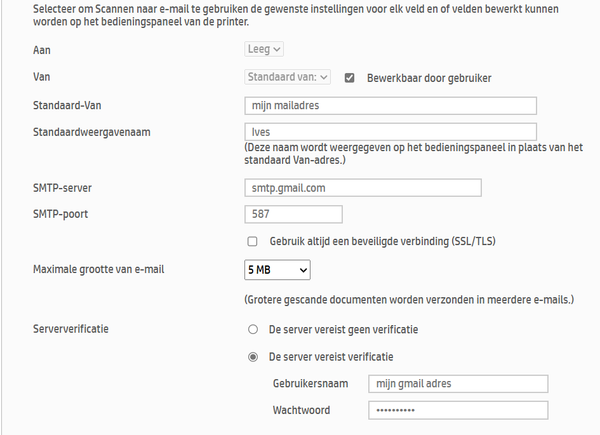Click the Wachtwoord password field
600x435 pixels.
pos(458,410)
